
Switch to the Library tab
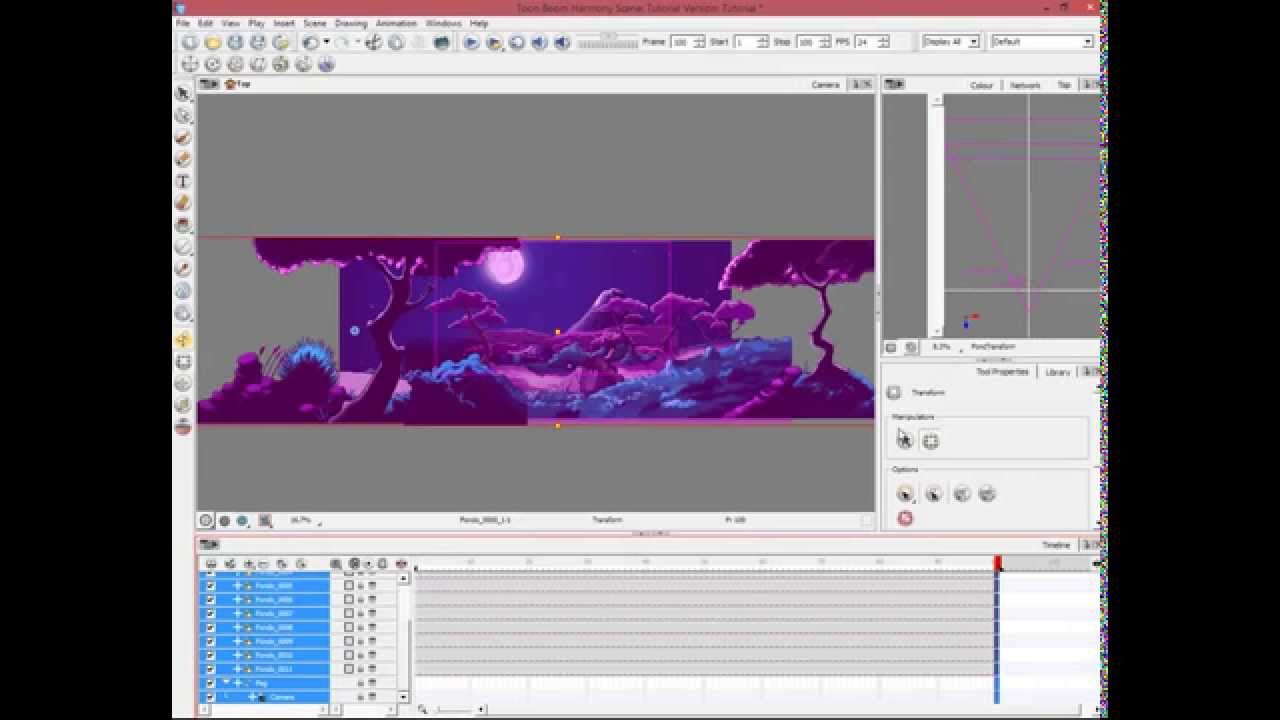(x=1058, y=372)
